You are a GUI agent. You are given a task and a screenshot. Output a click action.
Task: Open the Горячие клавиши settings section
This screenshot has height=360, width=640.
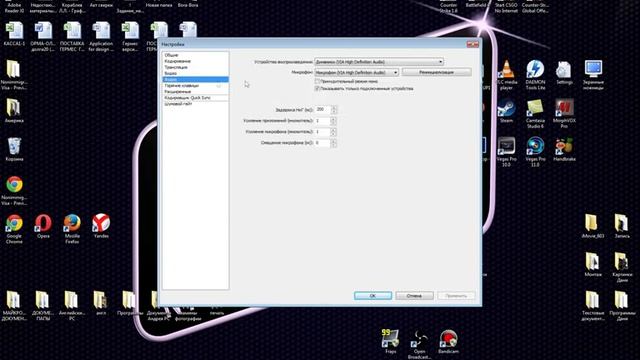point(196,86)
